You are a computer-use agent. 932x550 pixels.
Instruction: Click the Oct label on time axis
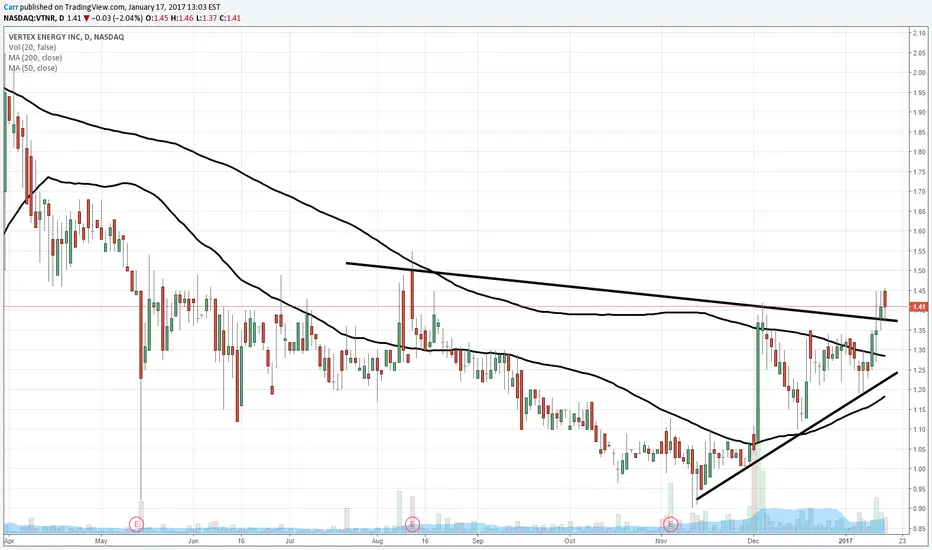tap(569, 541)
